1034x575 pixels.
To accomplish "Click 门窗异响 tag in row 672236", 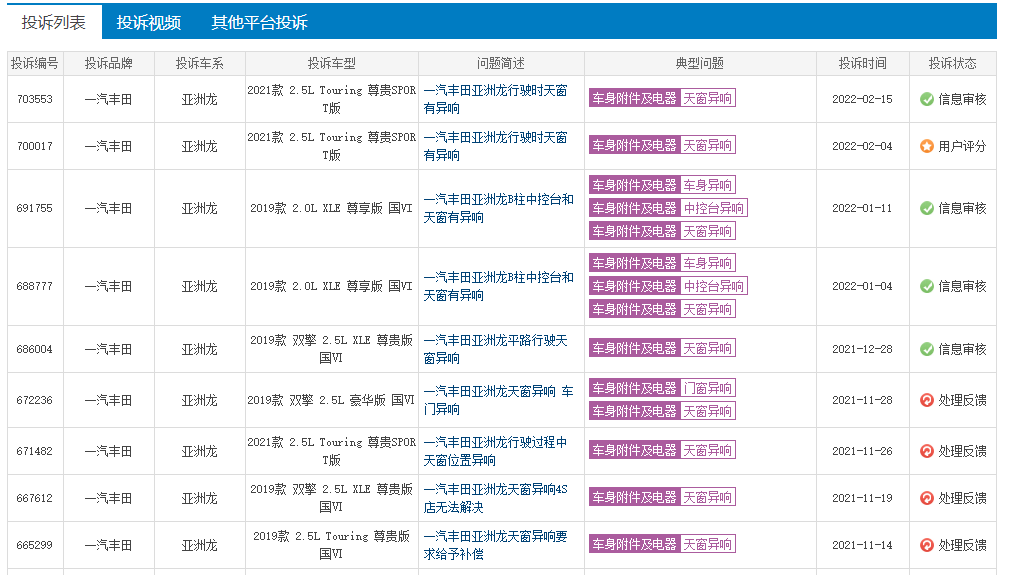I will (708, 388).
